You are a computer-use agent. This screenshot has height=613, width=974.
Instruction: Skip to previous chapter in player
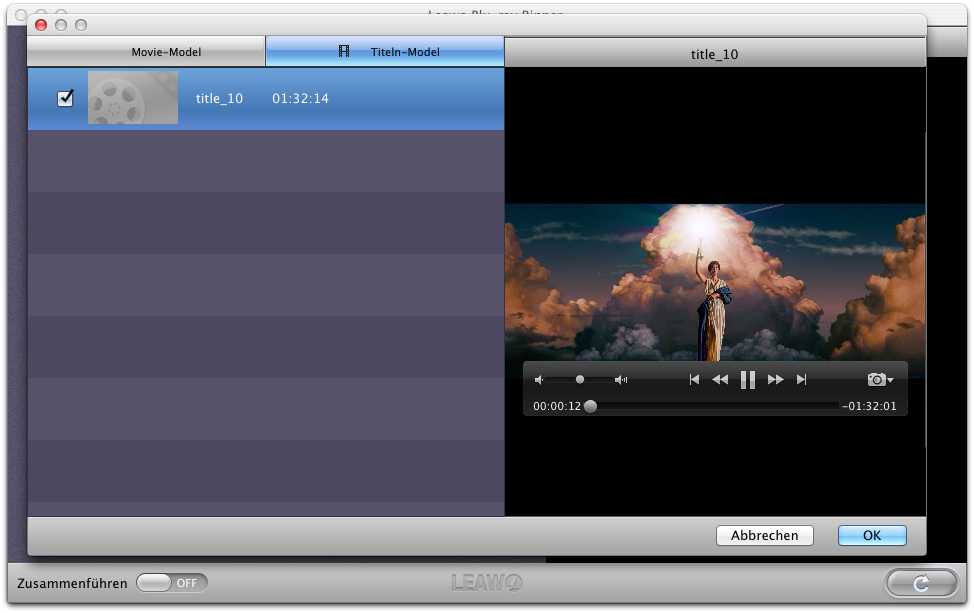coord(694,379)
